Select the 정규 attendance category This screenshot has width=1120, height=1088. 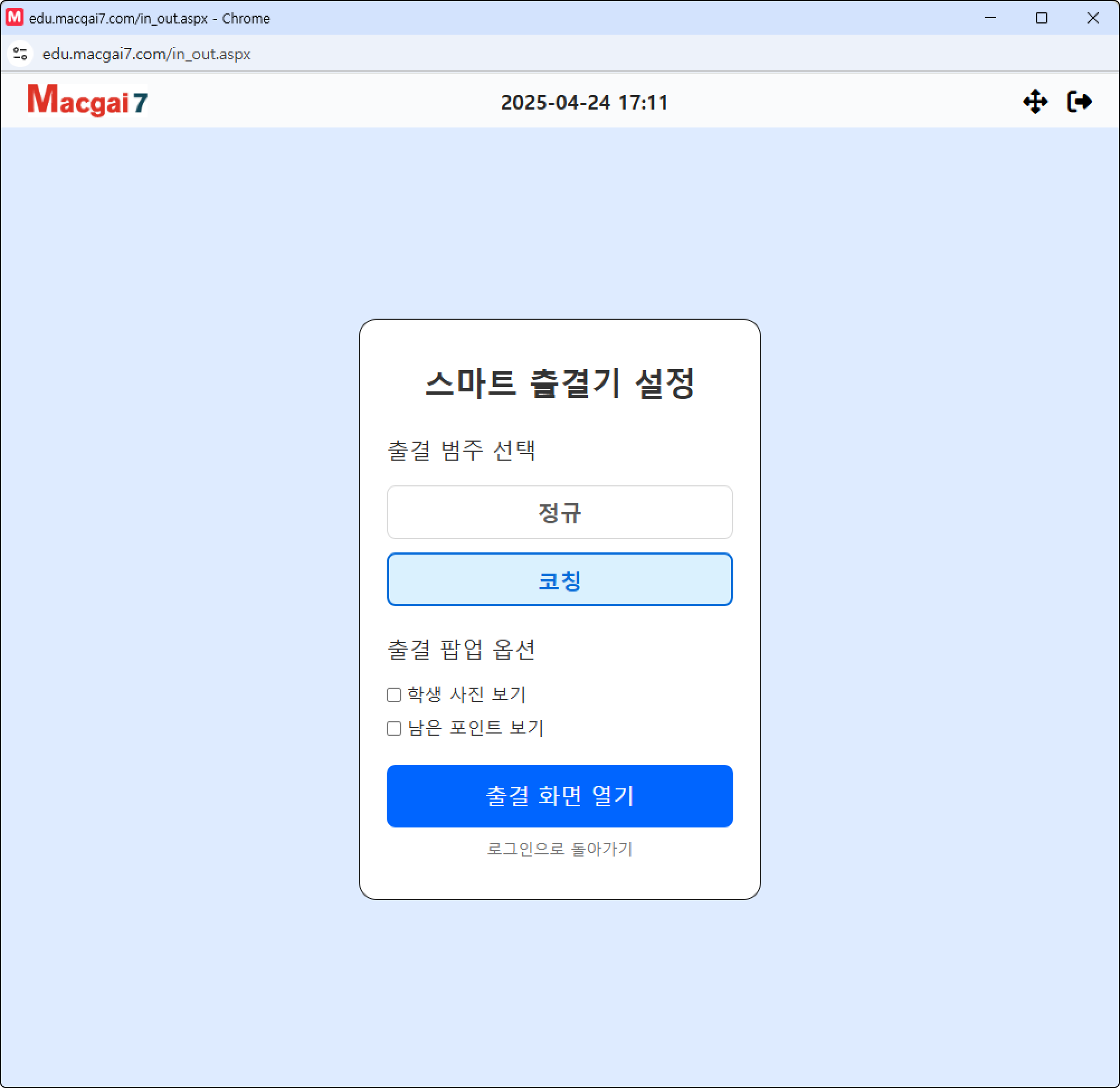tap(559, 512)
